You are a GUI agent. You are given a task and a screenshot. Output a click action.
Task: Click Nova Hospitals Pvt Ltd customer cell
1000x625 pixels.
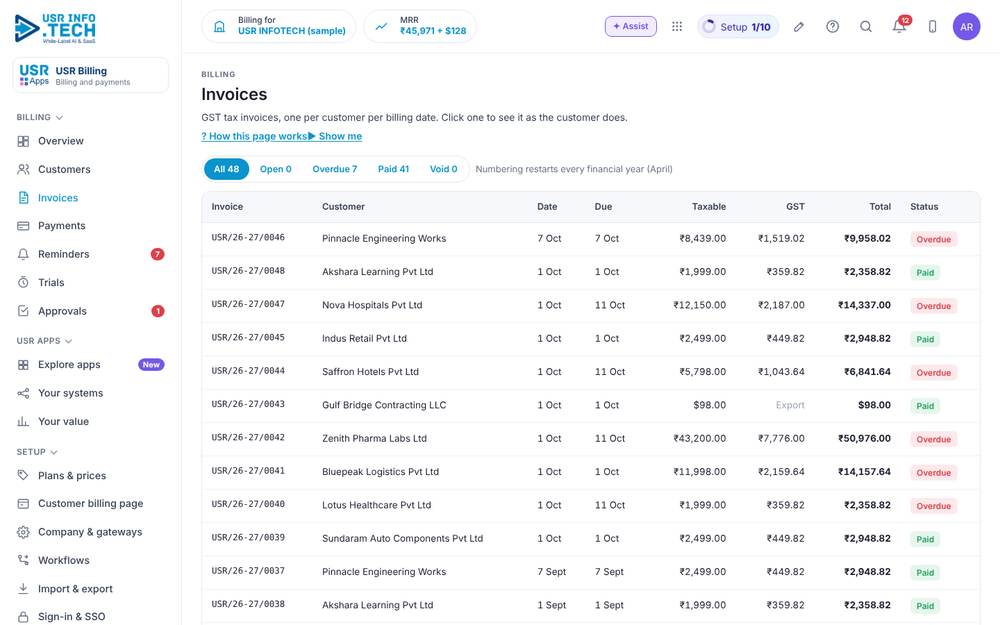click(x=372, y=305)
